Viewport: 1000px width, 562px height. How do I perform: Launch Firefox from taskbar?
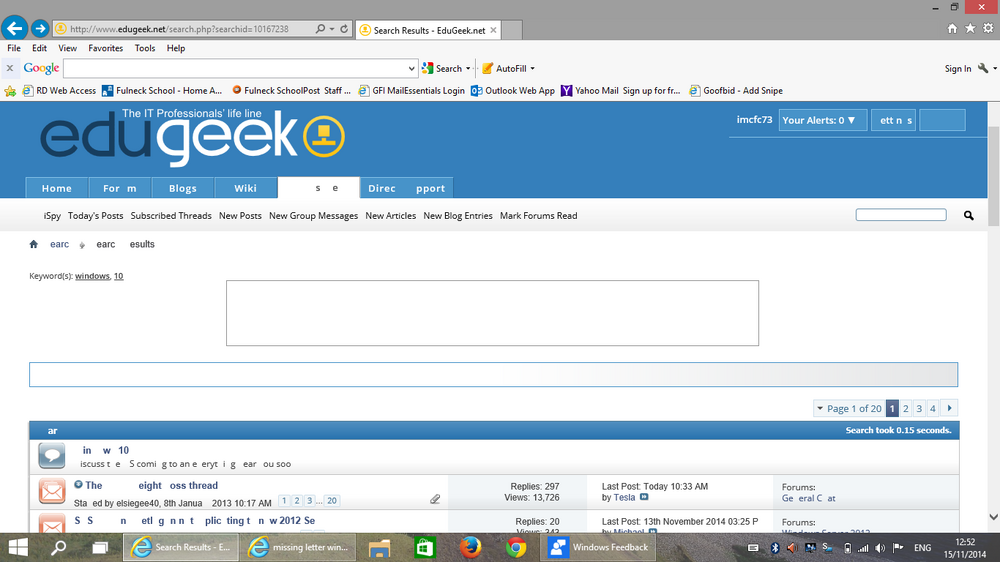(471, 547)
